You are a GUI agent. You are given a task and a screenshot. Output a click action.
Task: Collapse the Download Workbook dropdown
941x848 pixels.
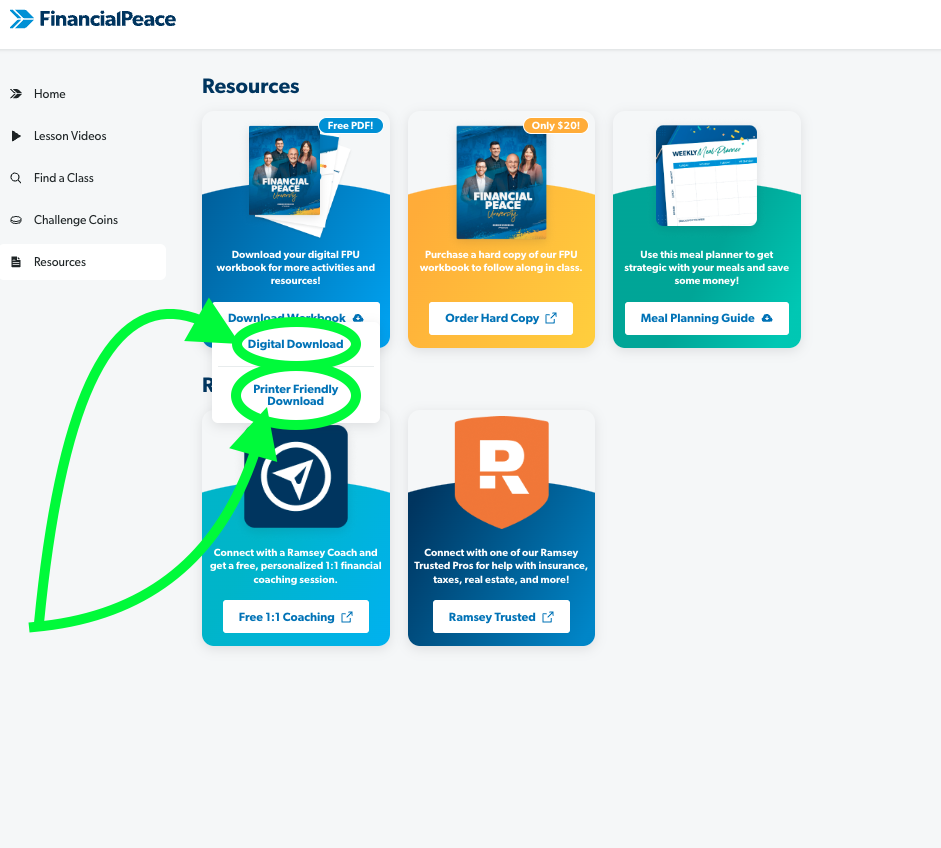click(x=296, y=313)
